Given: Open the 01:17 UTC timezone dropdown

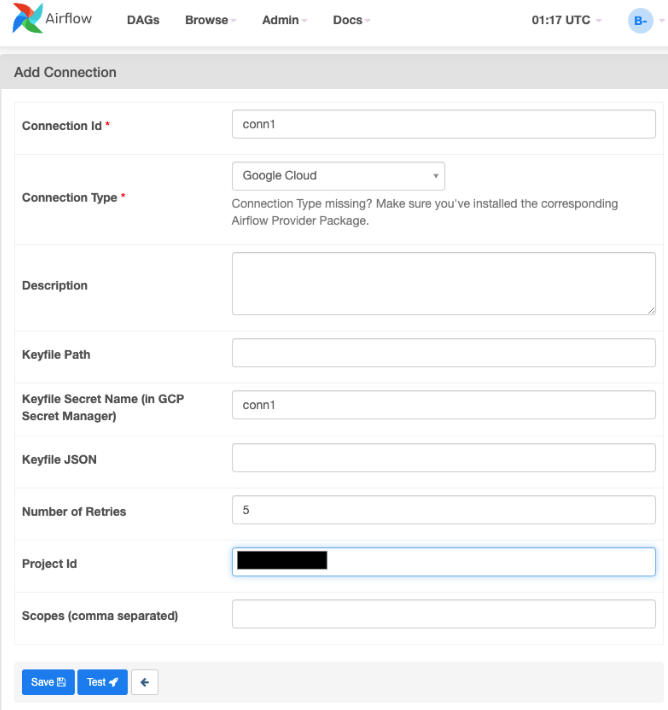Looking at the screenshot, I should click(566, 20).
